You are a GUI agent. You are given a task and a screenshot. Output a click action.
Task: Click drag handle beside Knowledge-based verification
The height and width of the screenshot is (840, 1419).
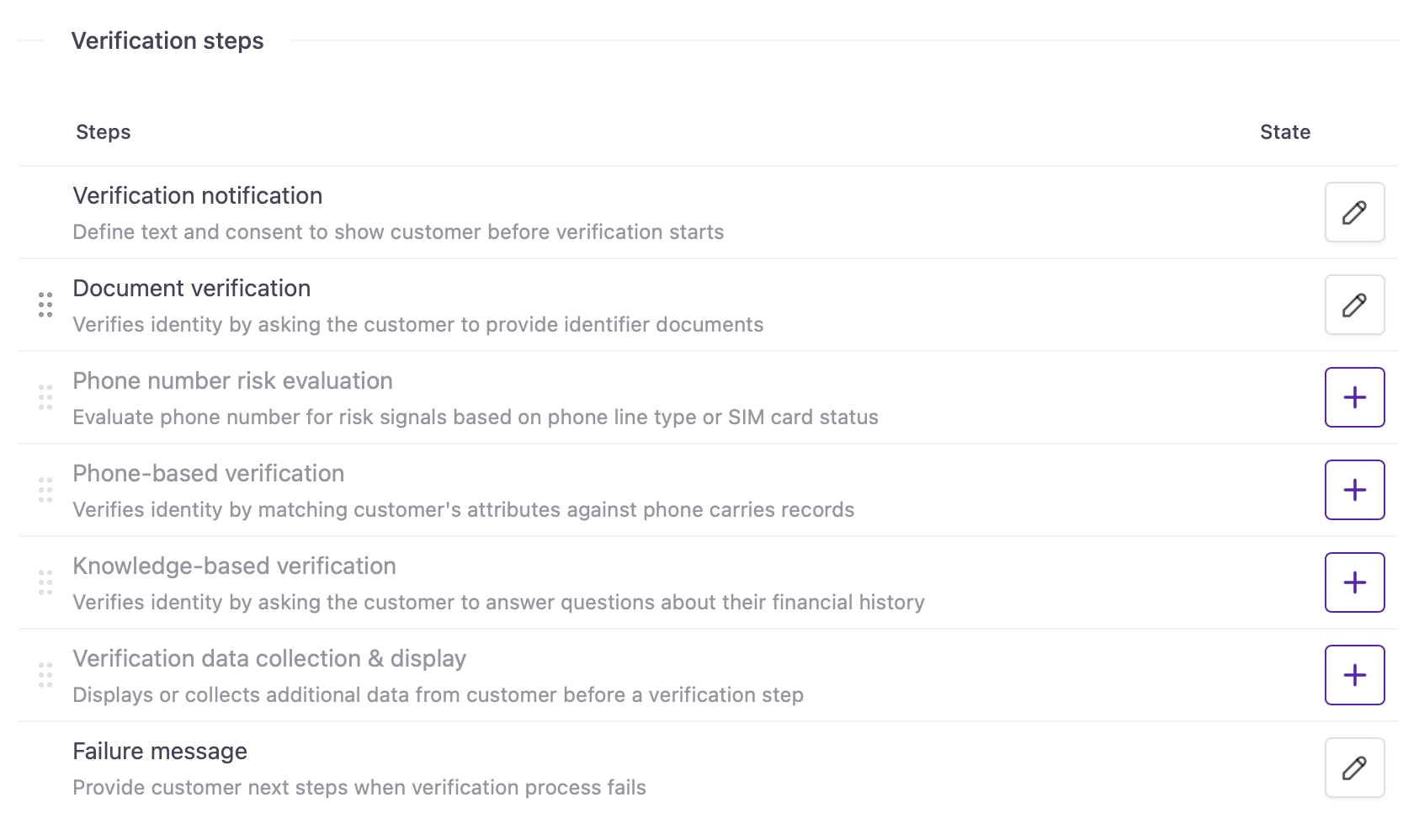(x=45, y=582)
